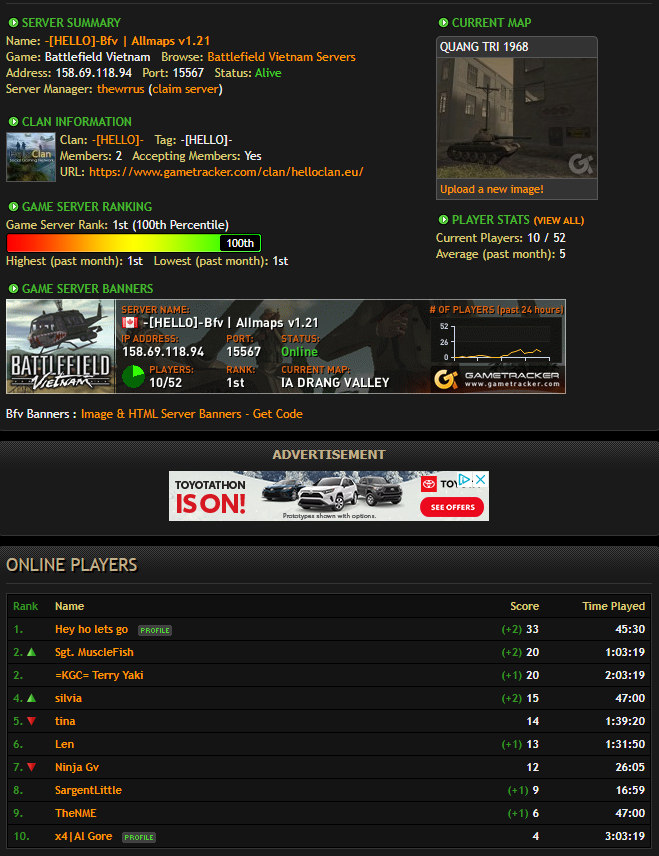659x856 pixels.
Task: Click the red down arrow beside Ninja Gv
Action: 32,767
